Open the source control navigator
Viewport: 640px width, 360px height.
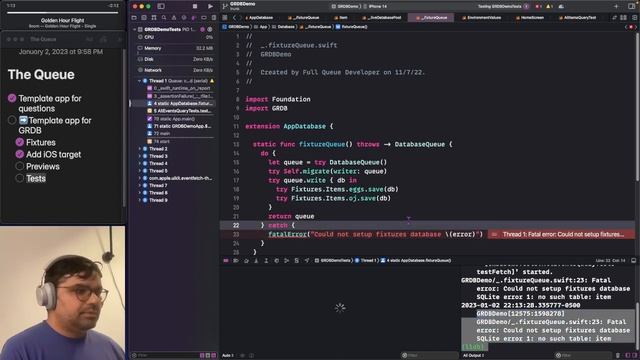144,18
